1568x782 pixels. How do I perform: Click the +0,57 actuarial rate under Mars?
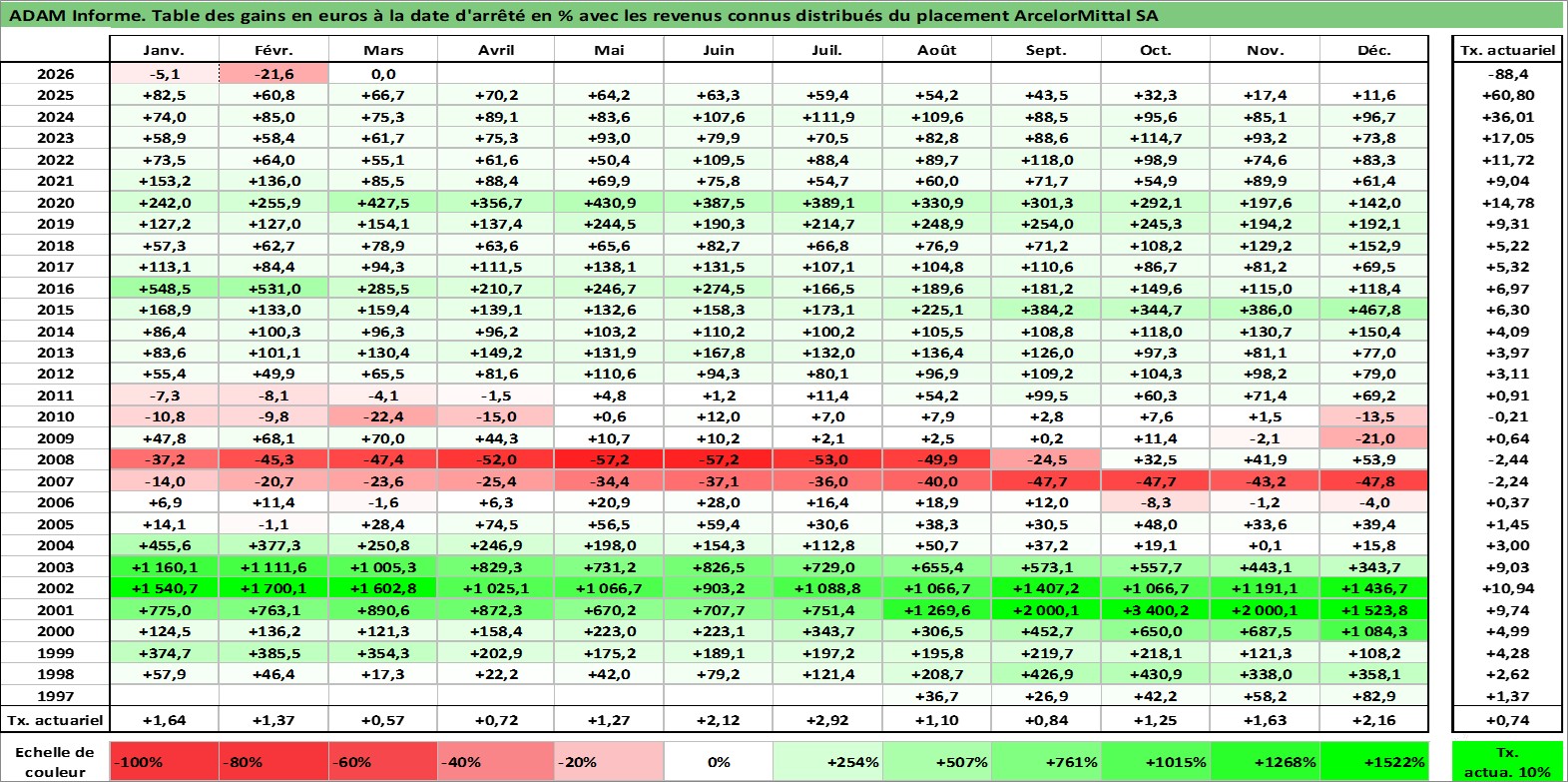383,719
